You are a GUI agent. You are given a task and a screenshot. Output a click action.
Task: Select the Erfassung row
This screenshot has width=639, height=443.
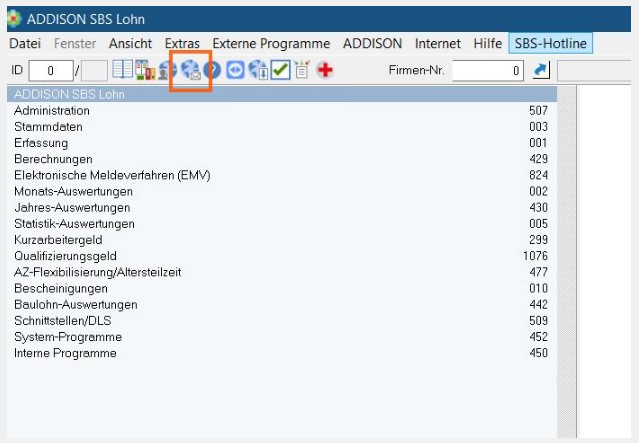click(x=282, y=143)
